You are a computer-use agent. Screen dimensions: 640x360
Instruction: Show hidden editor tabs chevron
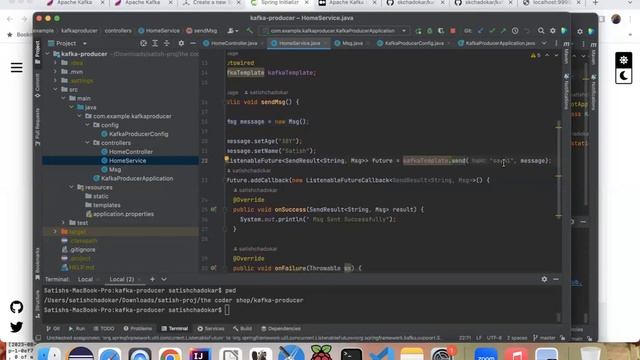tap(544, 43)
